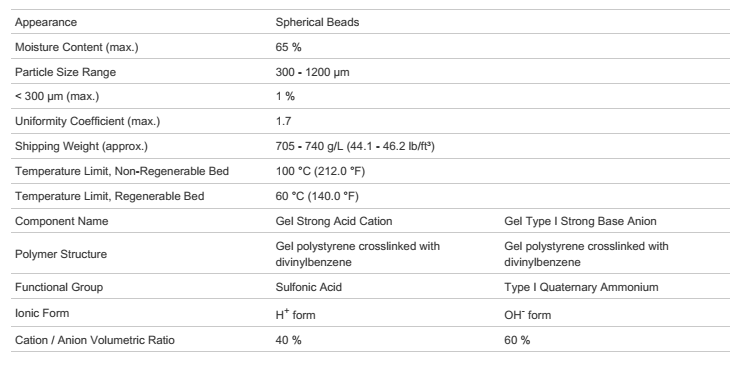
Task: Click the Gel Type I Strong Base Anion cell
Action: 580,221
